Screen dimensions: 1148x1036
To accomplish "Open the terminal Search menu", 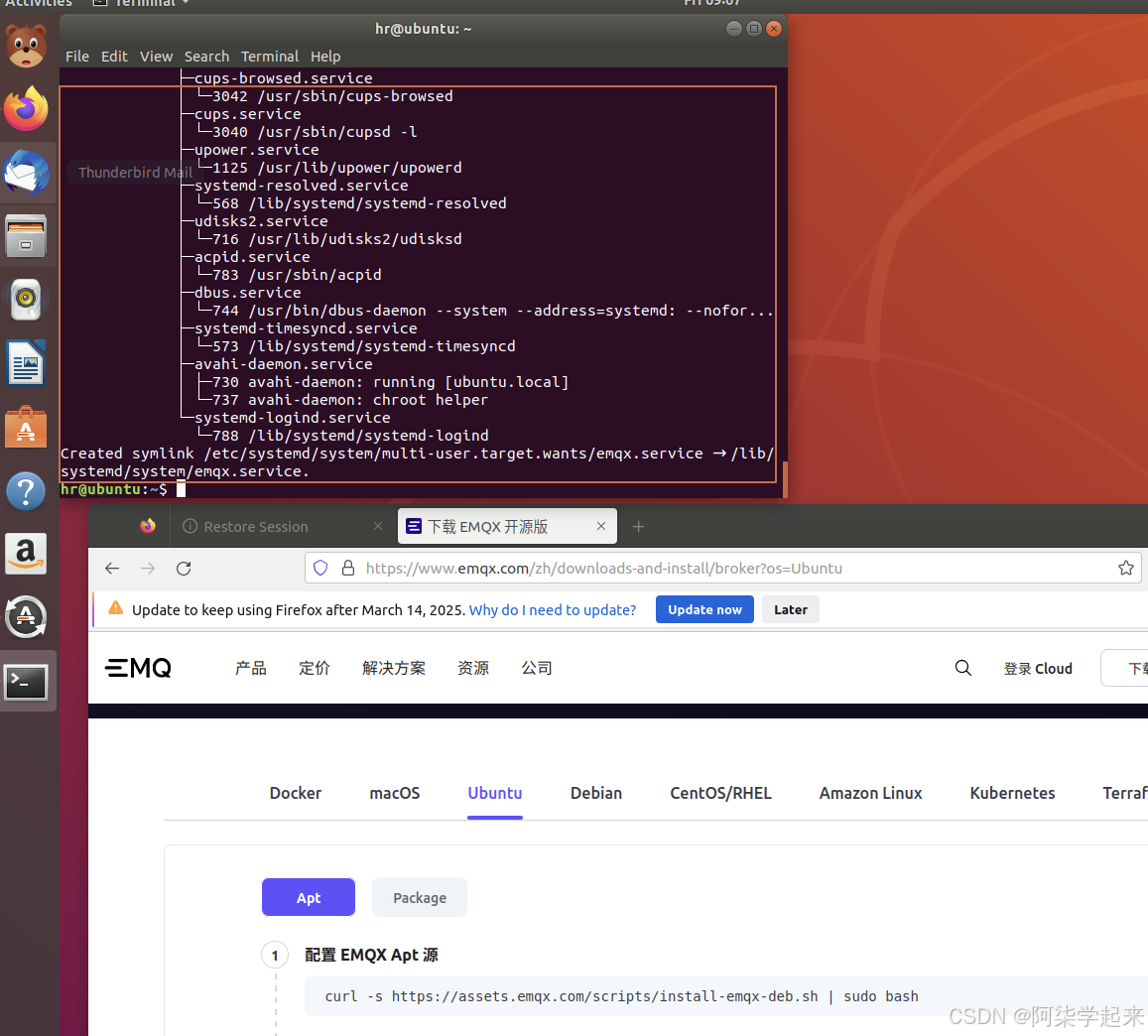I will point(206,57).
